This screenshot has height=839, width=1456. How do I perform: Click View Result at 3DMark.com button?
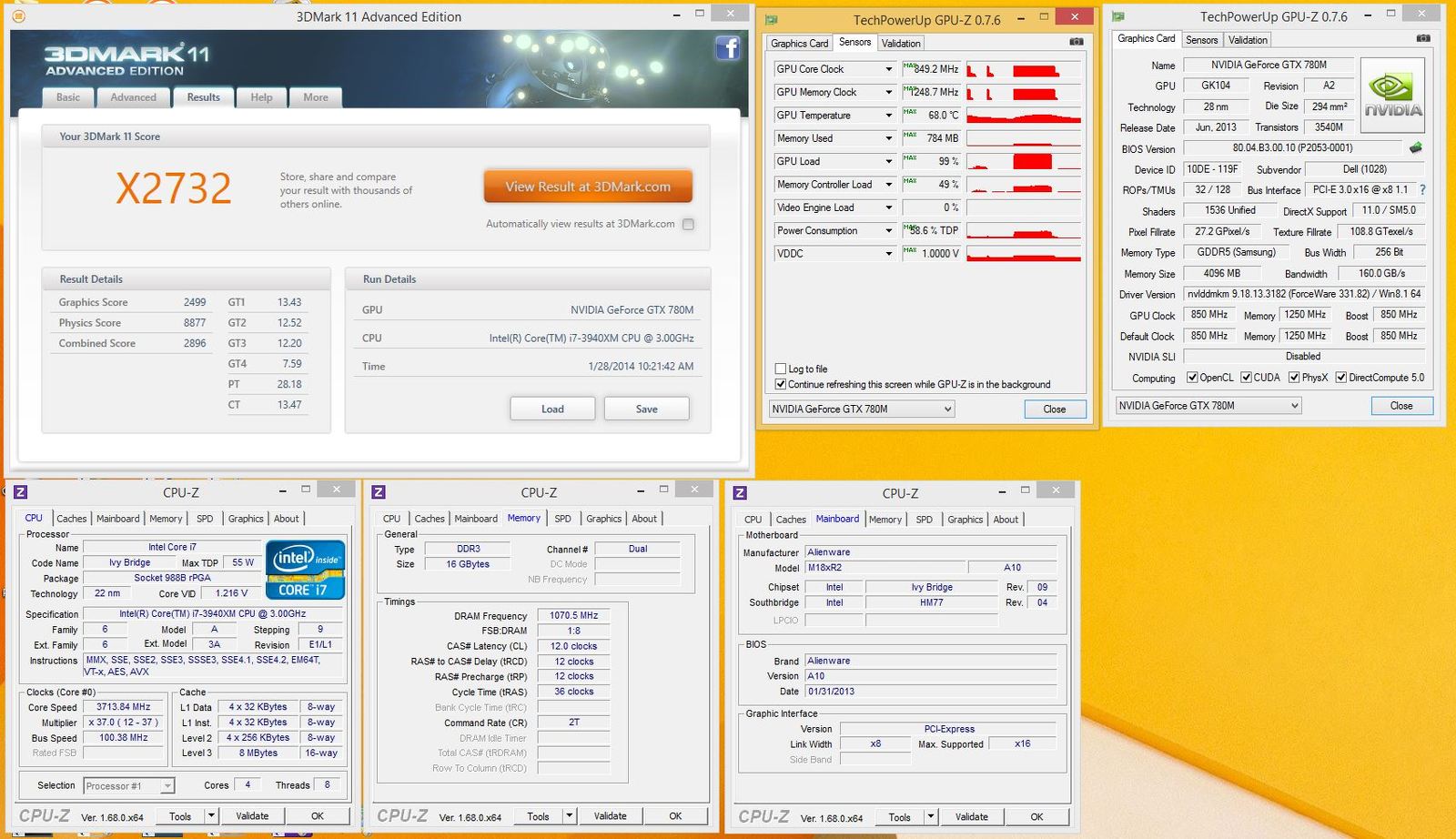588,187
